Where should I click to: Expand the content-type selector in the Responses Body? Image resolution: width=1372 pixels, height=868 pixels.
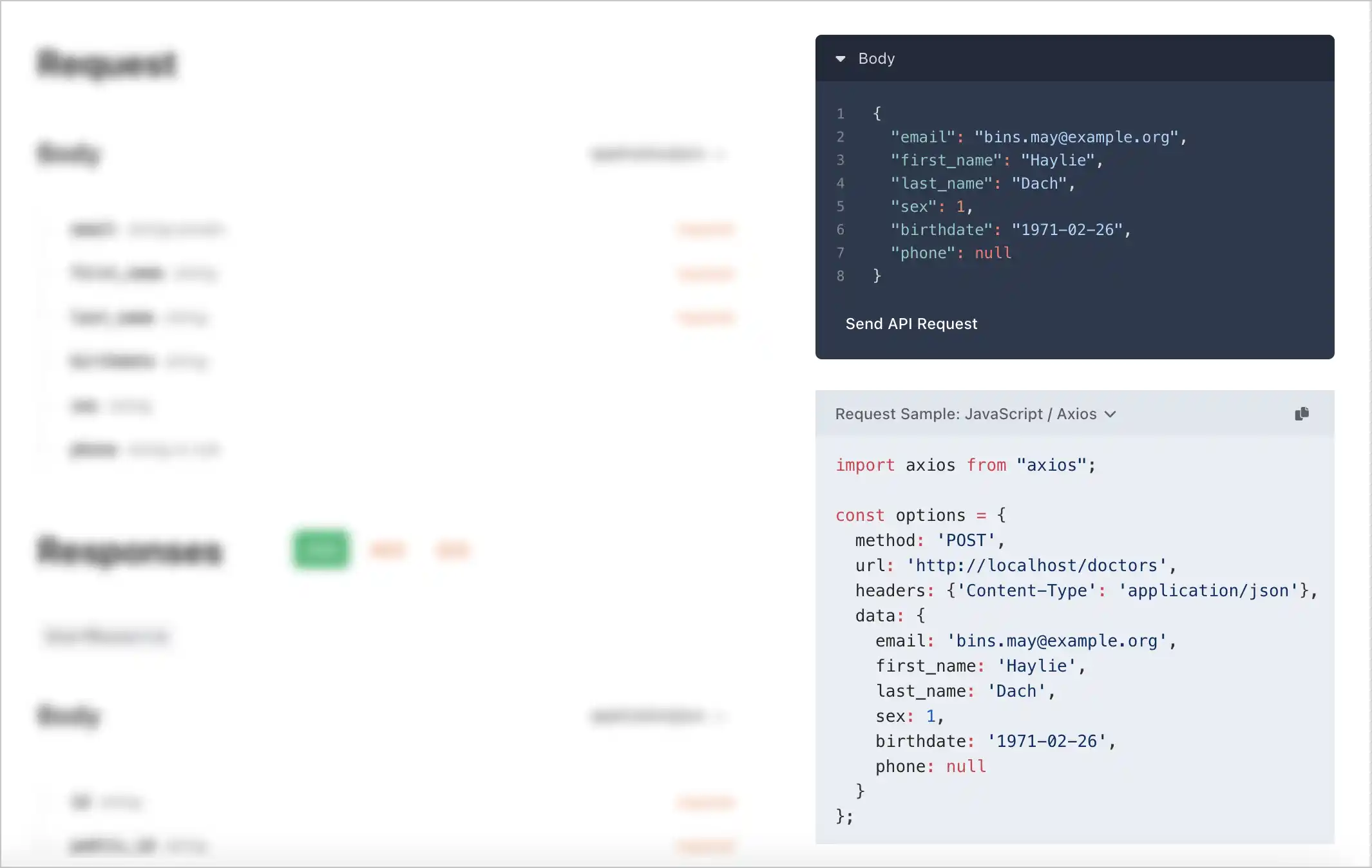[x=658, y=717]
